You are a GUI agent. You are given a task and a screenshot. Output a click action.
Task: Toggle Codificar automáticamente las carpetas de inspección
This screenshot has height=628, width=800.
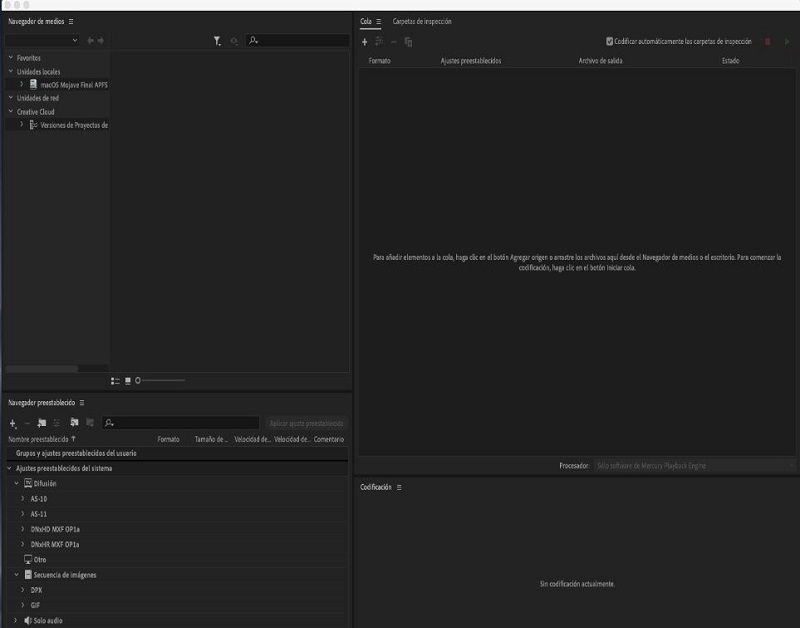coord(609,41)
